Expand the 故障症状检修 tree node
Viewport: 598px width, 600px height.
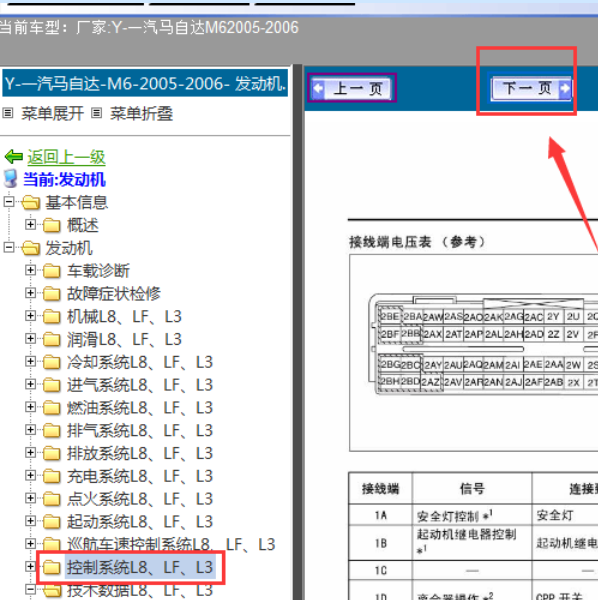pyautogui.click(x=30, y=293)
